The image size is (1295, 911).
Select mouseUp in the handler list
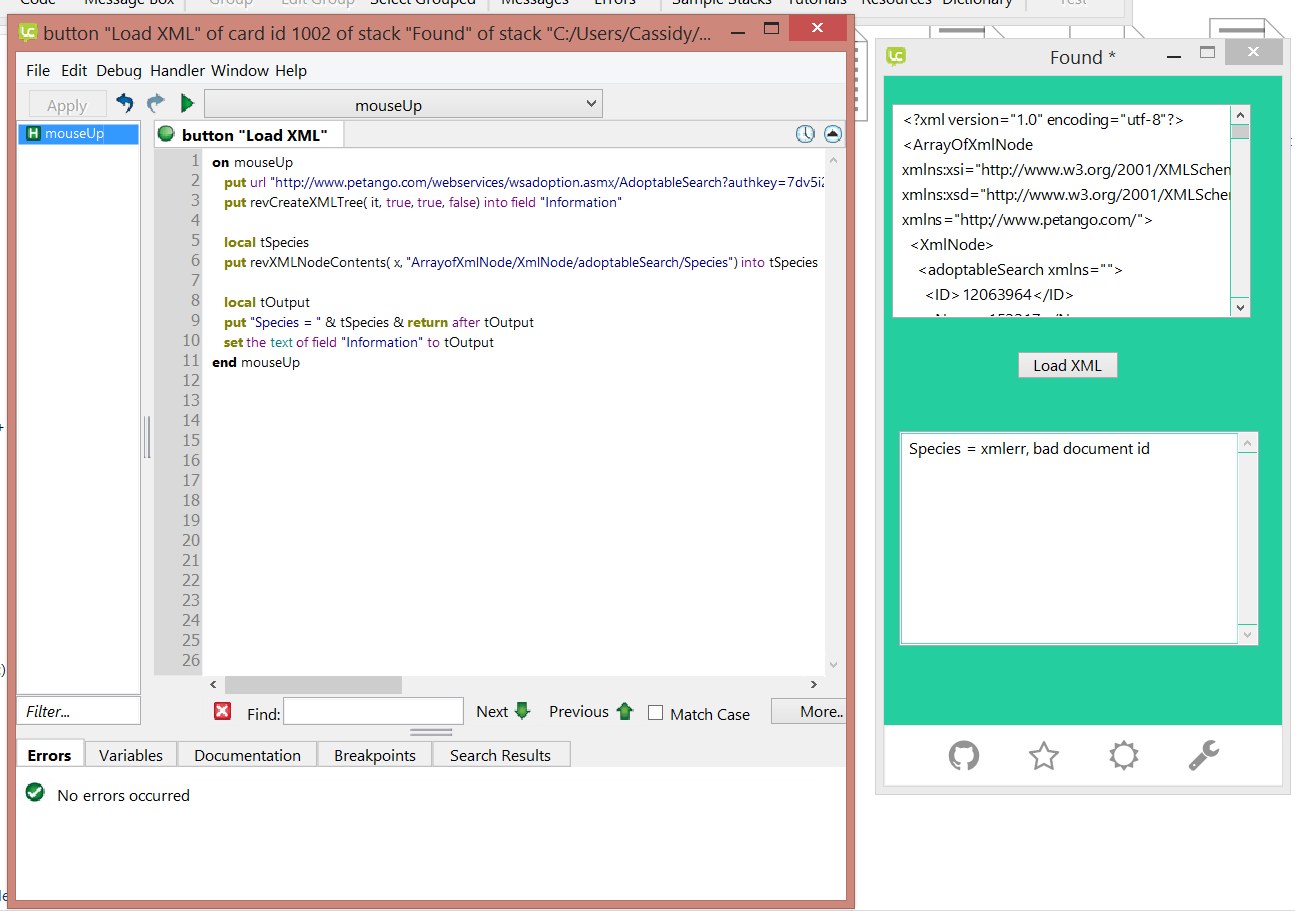coord(75,134)
